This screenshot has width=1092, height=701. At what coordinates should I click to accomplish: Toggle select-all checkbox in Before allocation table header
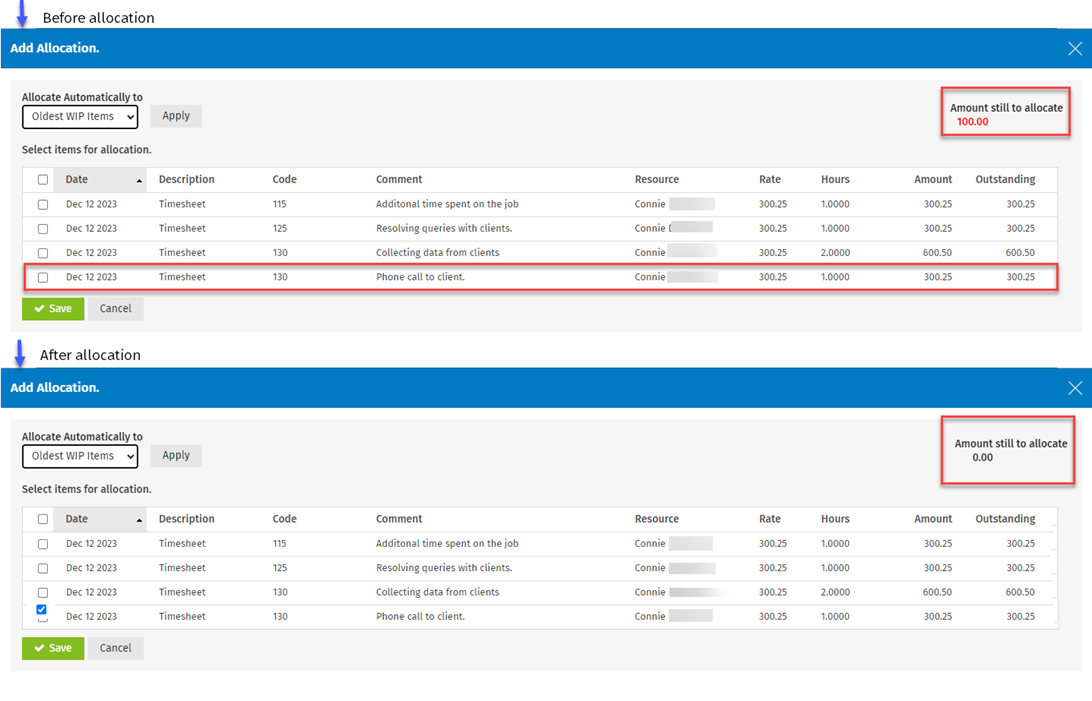click(x=43, y=180)
